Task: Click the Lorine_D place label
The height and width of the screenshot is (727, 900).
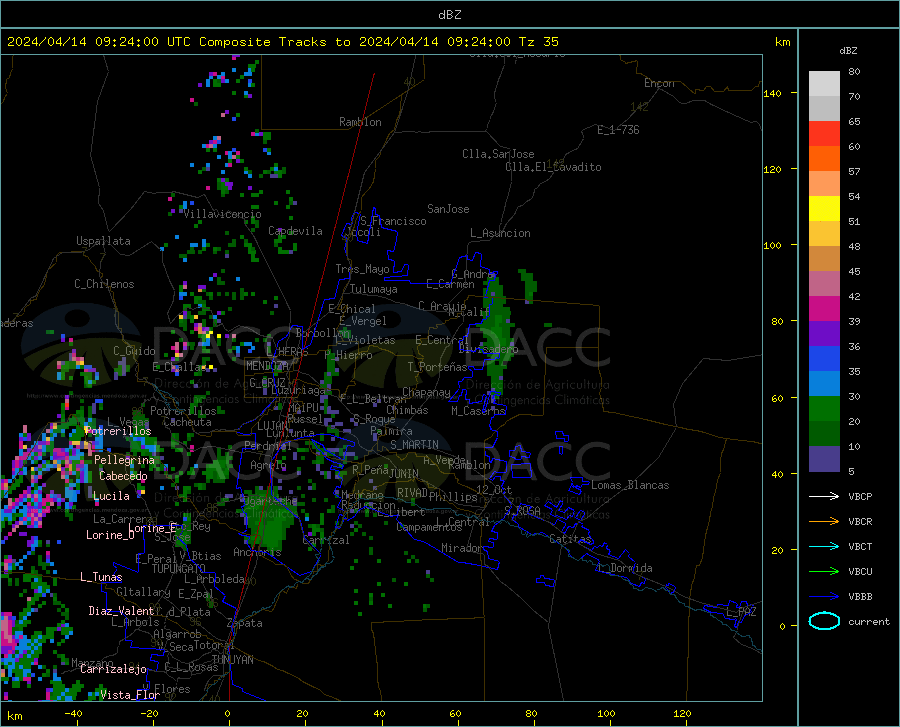Action: tap(110, 535)
